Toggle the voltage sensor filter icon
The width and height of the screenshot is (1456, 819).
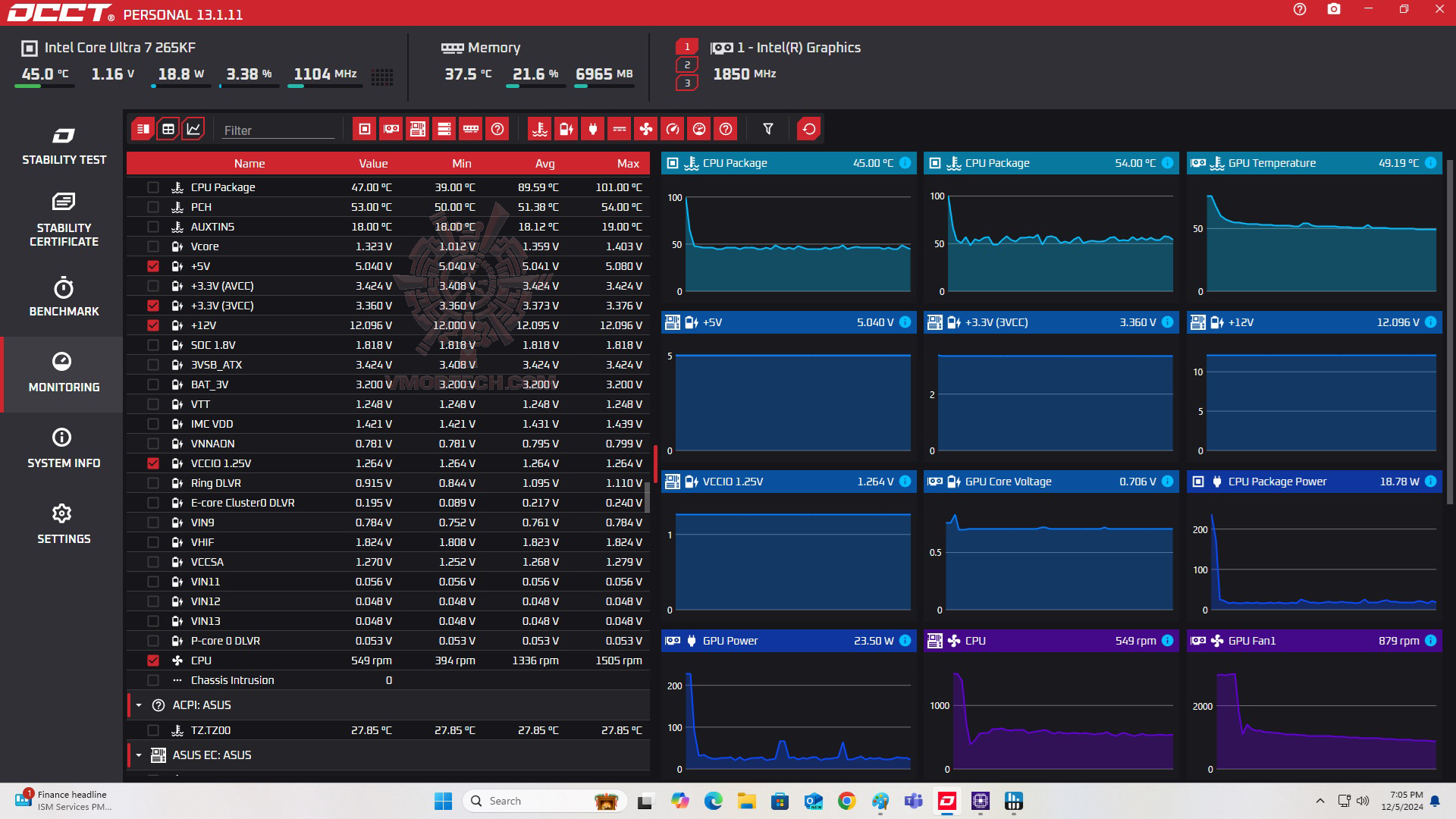pyautogui.click(x=566, y=129)
